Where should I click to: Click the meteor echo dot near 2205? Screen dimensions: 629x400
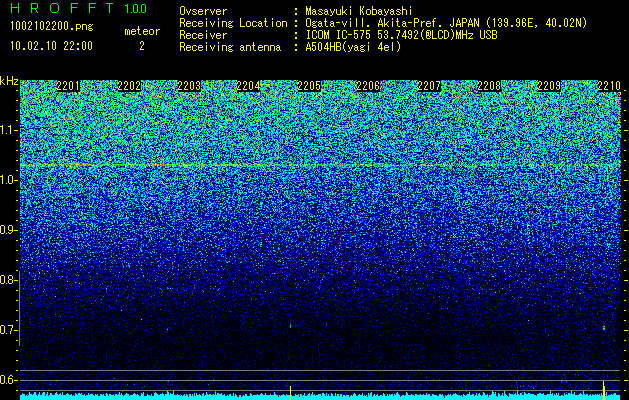pyautogui.click(x=290, y=326)
